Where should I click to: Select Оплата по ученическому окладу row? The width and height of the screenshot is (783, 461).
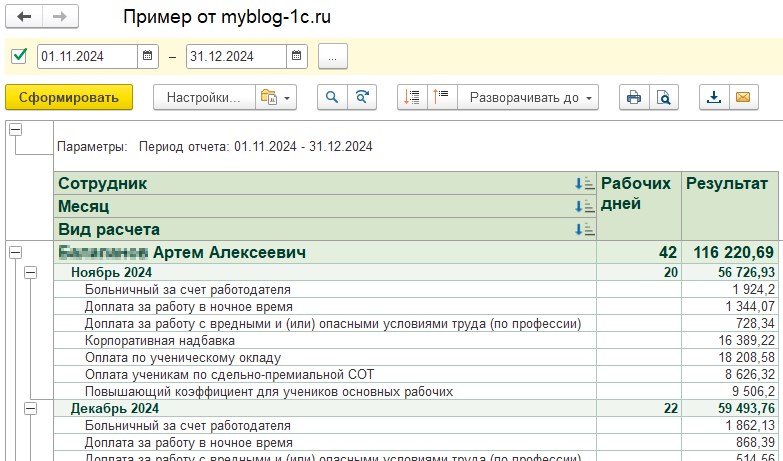point(325,357)
